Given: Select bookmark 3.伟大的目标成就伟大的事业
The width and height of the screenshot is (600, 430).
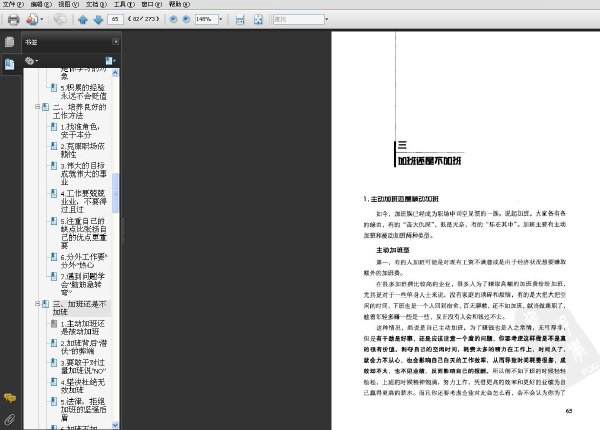Looking at the screenshot, I should tap(83, 174).
